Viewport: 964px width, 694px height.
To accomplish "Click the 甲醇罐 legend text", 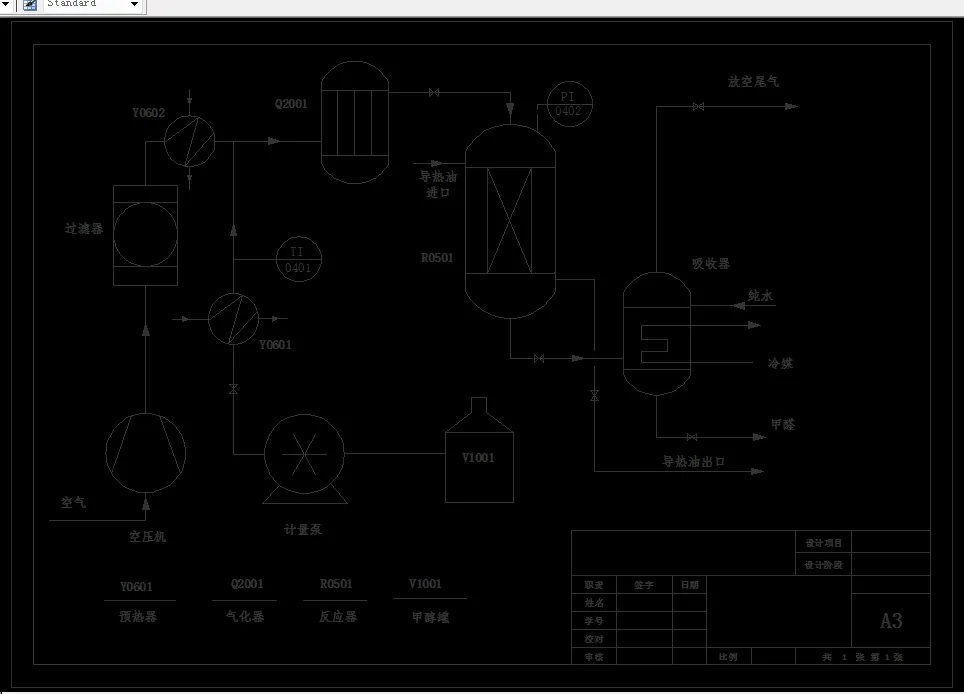I will [x=430, y=617].
